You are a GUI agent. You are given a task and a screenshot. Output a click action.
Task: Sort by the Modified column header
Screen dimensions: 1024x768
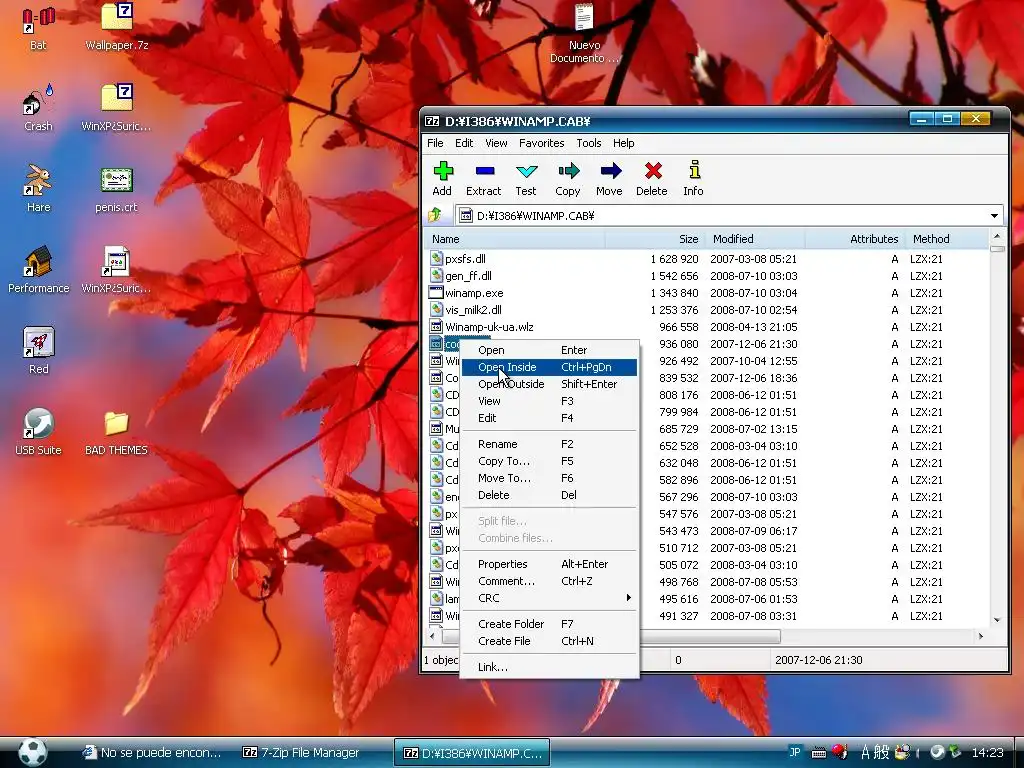[x=755, y=239]
